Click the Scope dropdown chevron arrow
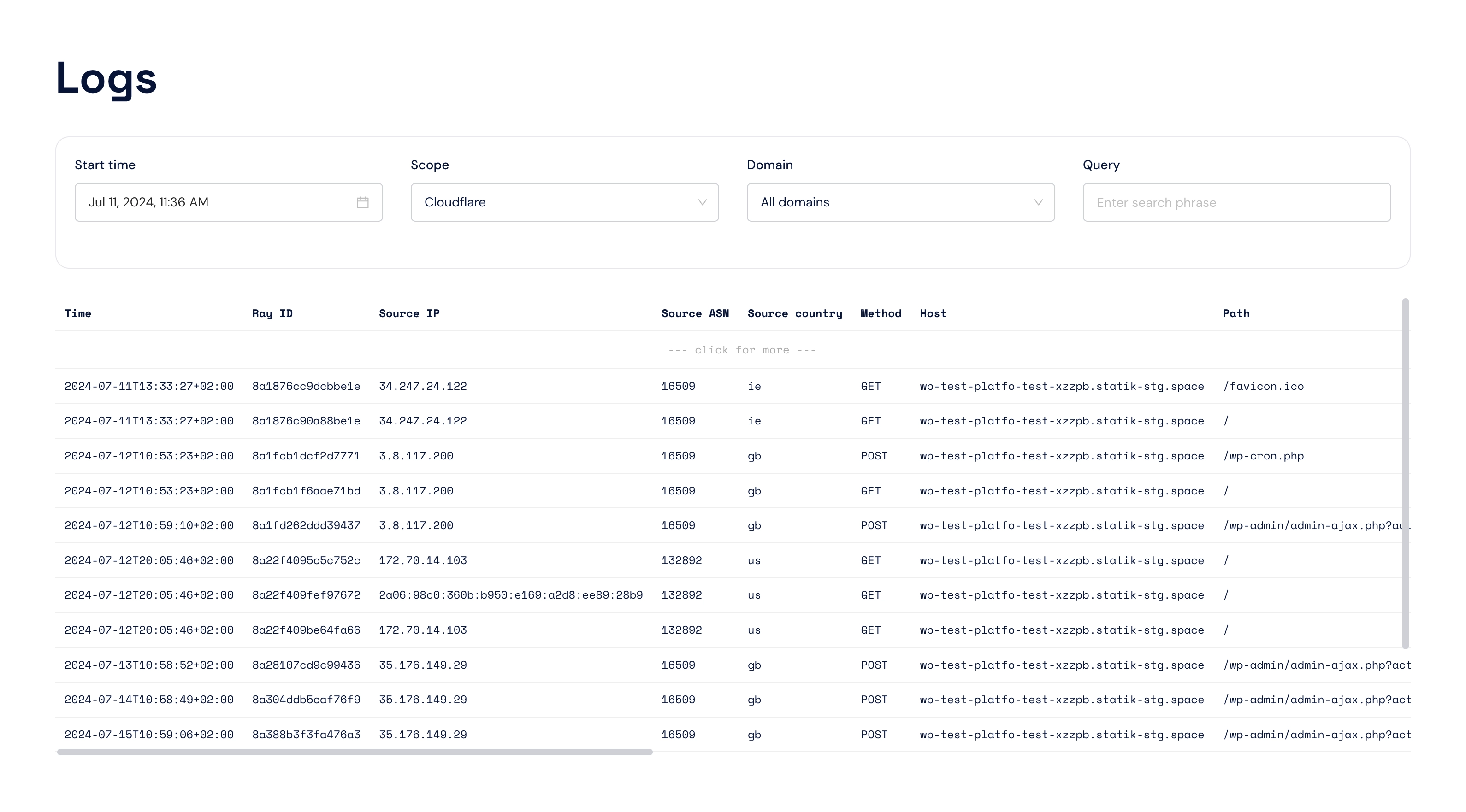This screenshot has width=1466, height=812. [x=702, y=202]
